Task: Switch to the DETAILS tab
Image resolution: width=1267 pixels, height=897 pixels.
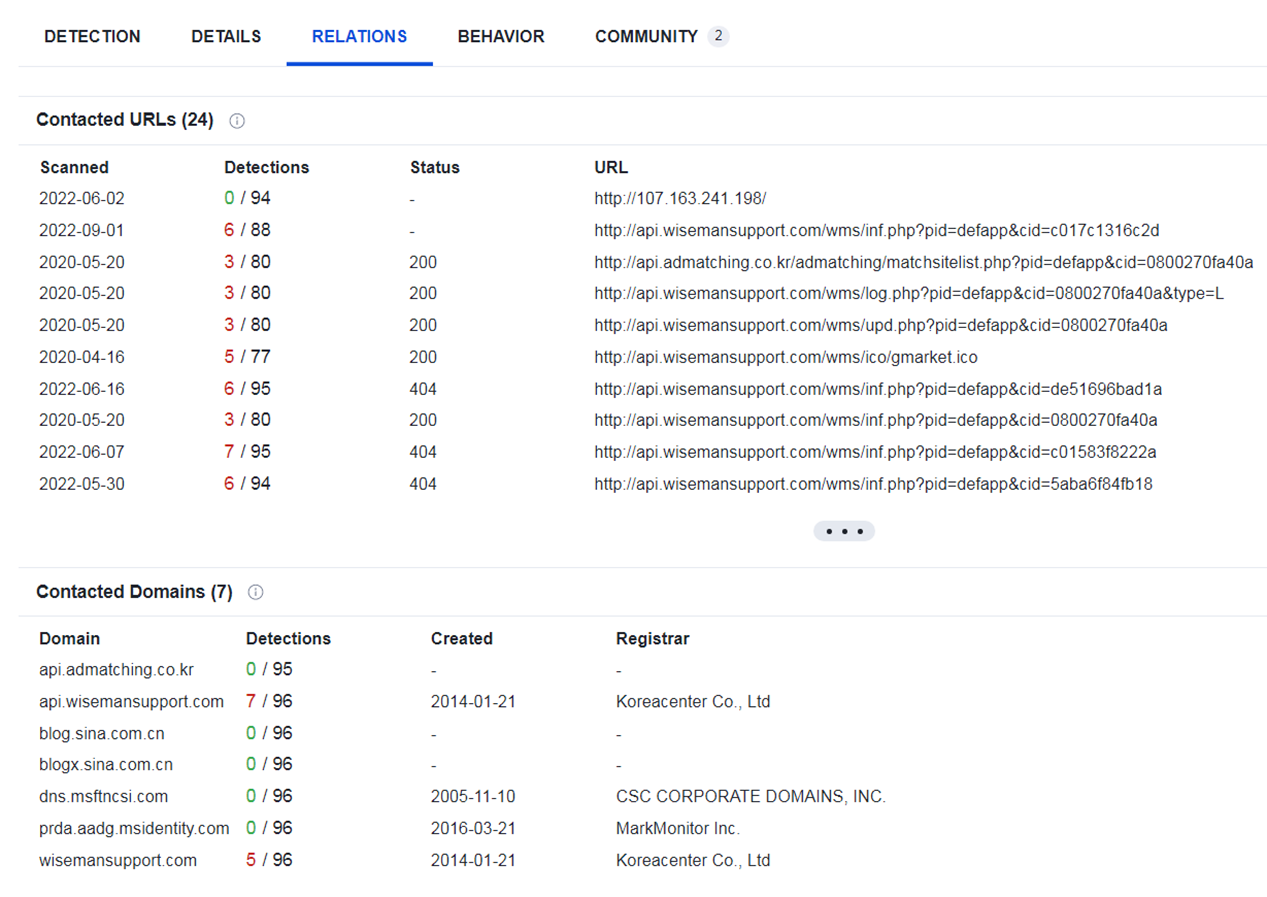Action: (x=226, y=36)
